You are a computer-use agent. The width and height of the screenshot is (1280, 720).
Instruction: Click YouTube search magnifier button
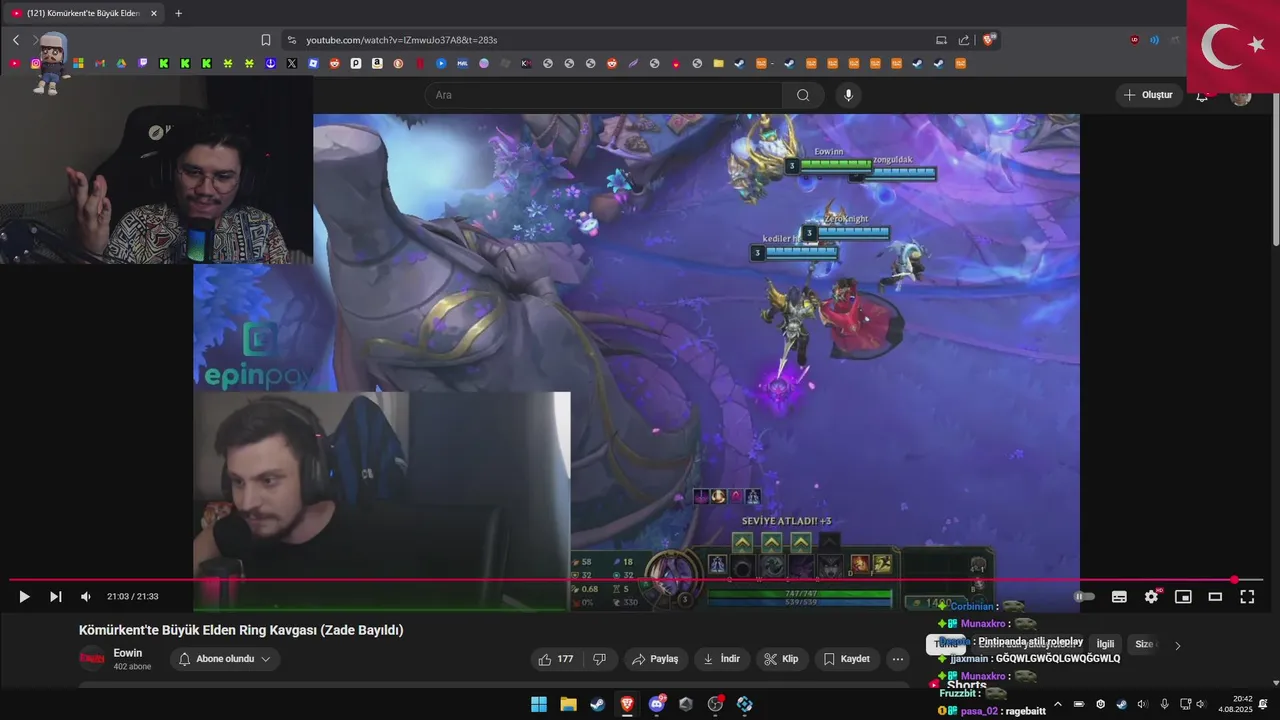(x=803, y=95)
